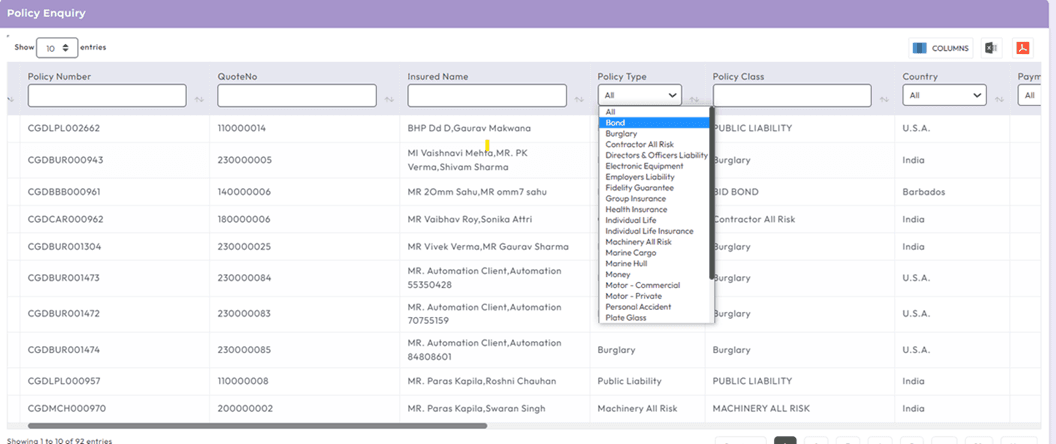Export table using the PDF icon

click(x=1022, y=48)
